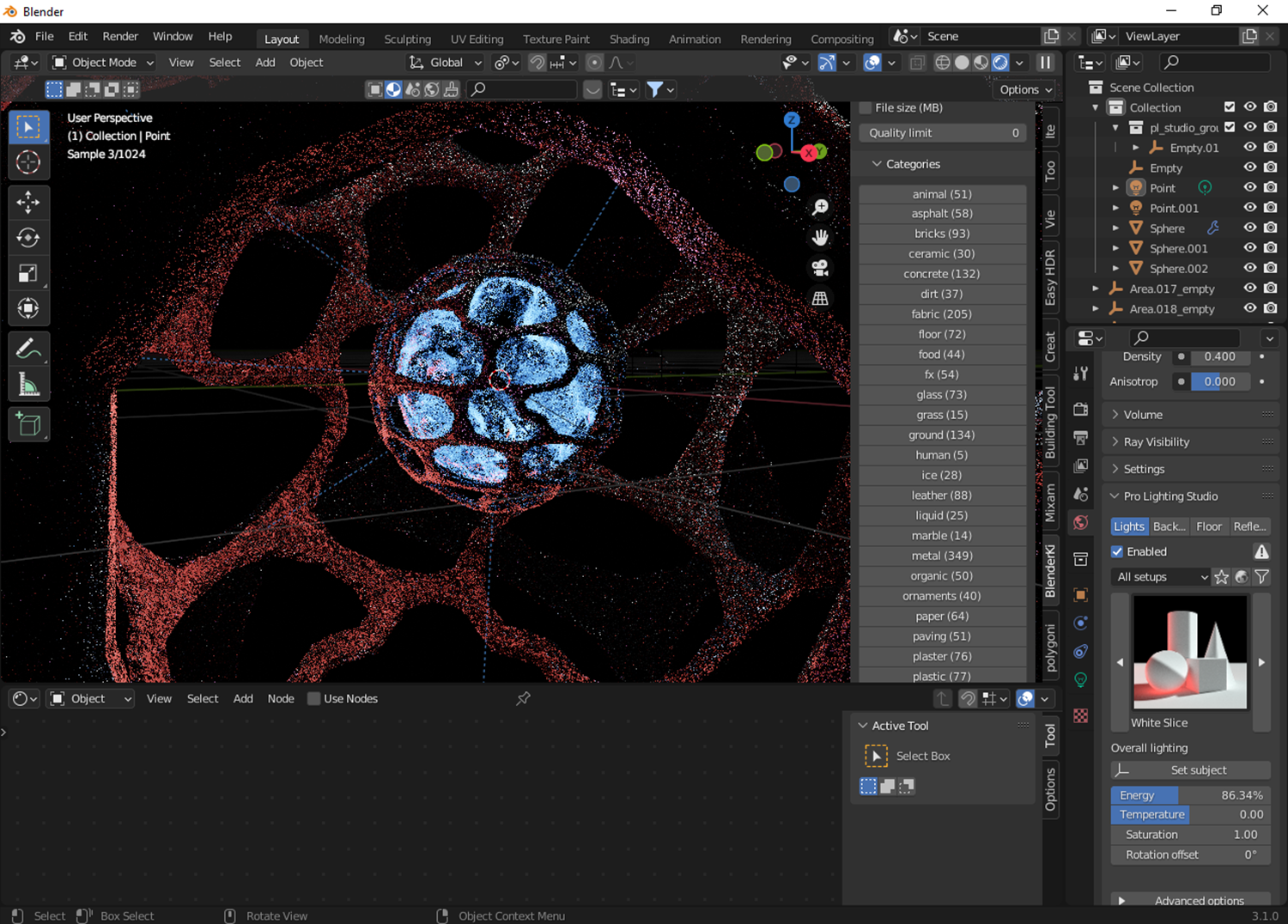This screenshot has width=1288, height=924.
Task: Activate the Transform tool
Action: (x=28, y=308)
